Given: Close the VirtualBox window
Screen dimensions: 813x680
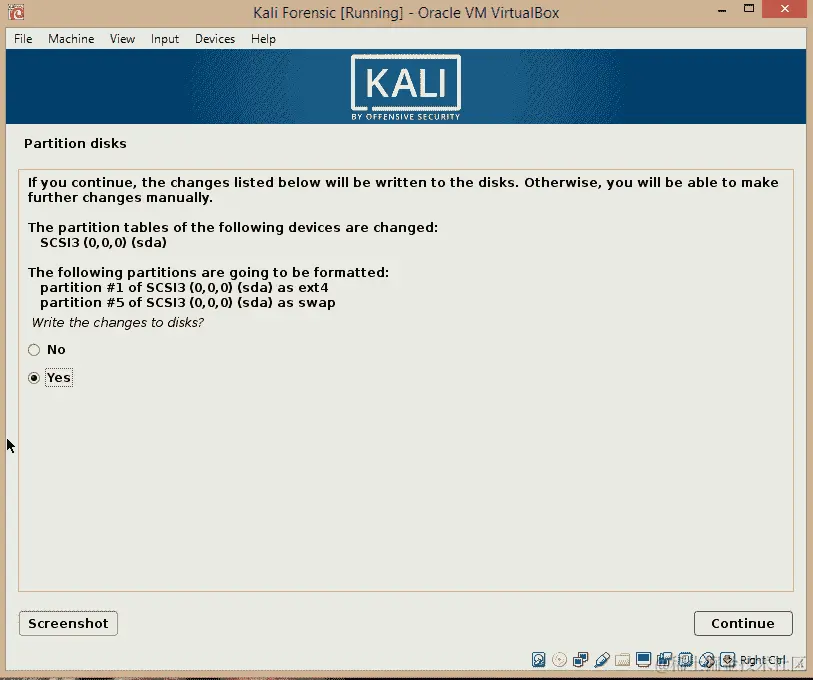Looking at the screenshot, I should click(x=785, y=9).
